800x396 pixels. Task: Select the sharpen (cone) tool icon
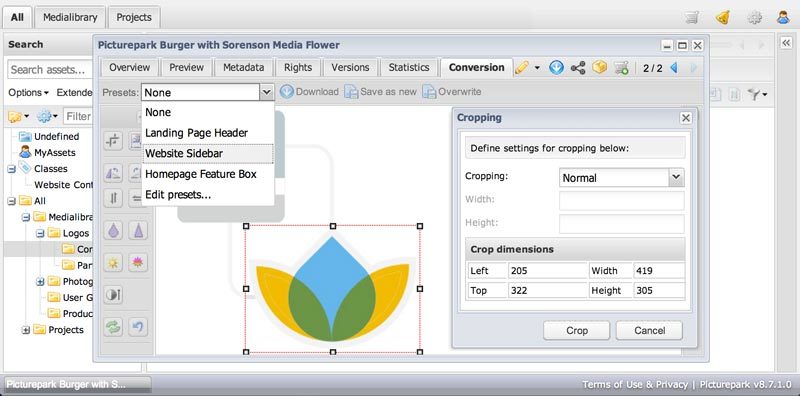tap(138, 230)
